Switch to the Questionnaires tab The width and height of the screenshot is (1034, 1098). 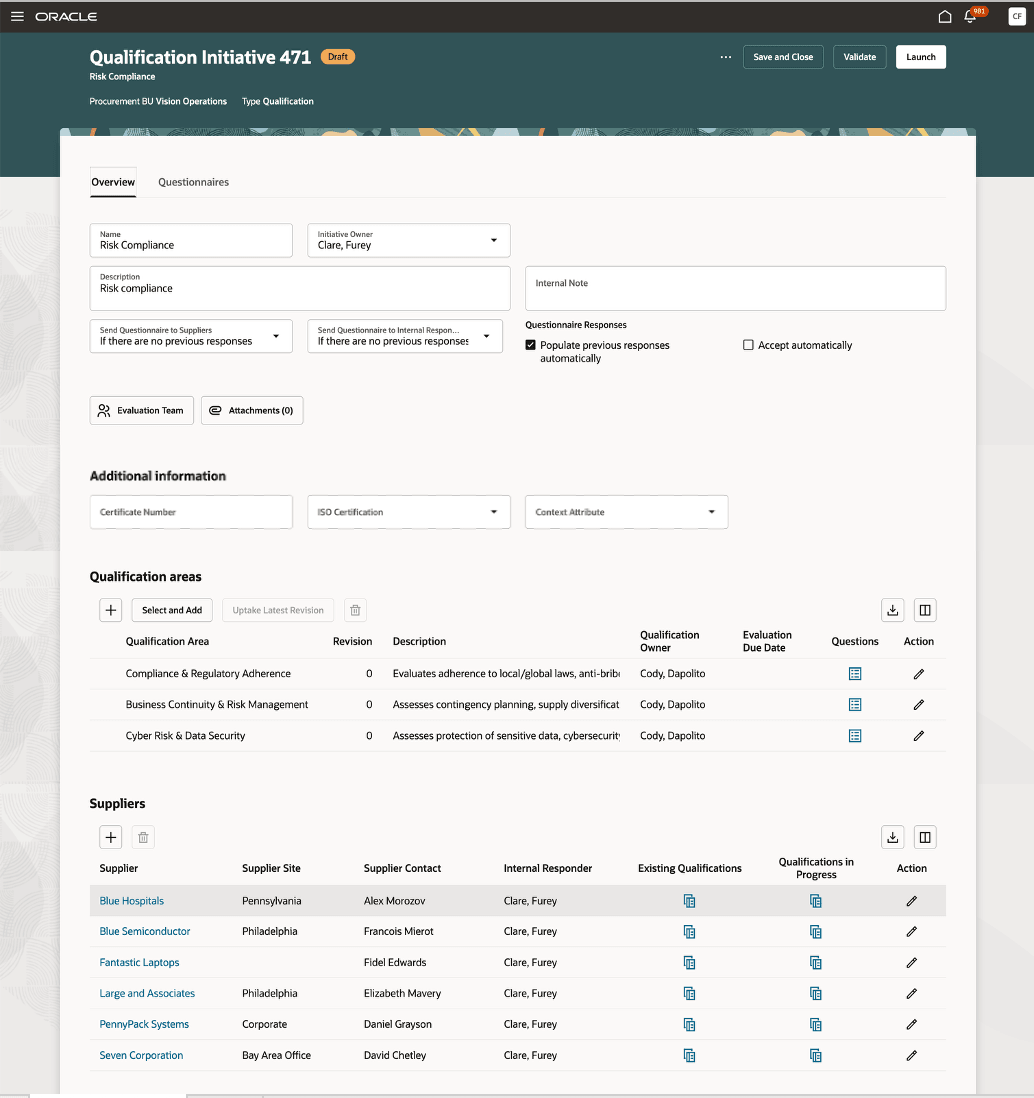[x=193, y=182]
